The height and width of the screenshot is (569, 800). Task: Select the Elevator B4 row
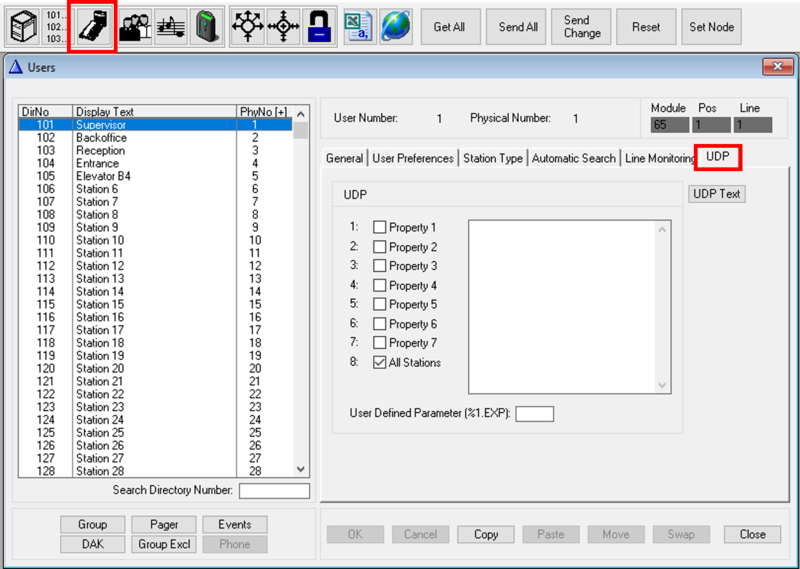(155, 176)
